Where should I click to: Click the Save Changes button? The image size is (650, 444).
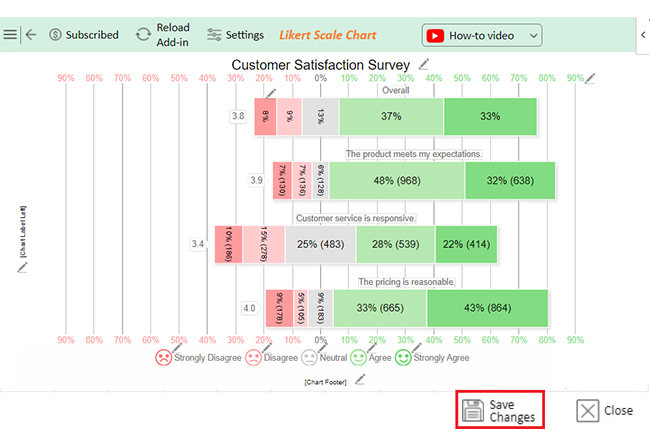tap(500, 410)
